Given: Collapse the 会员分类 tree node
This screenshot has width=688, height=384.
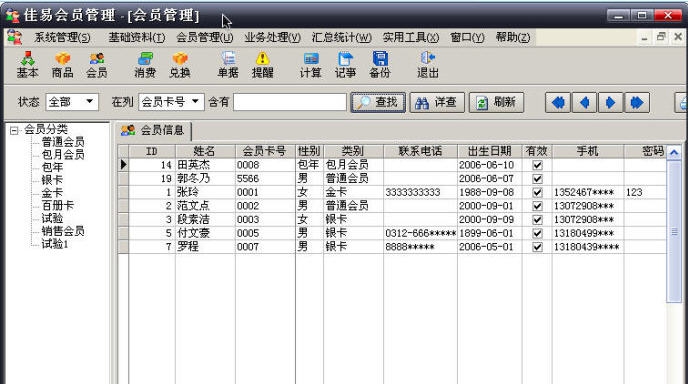Looking at the screenshot, I should coord(14,130).
